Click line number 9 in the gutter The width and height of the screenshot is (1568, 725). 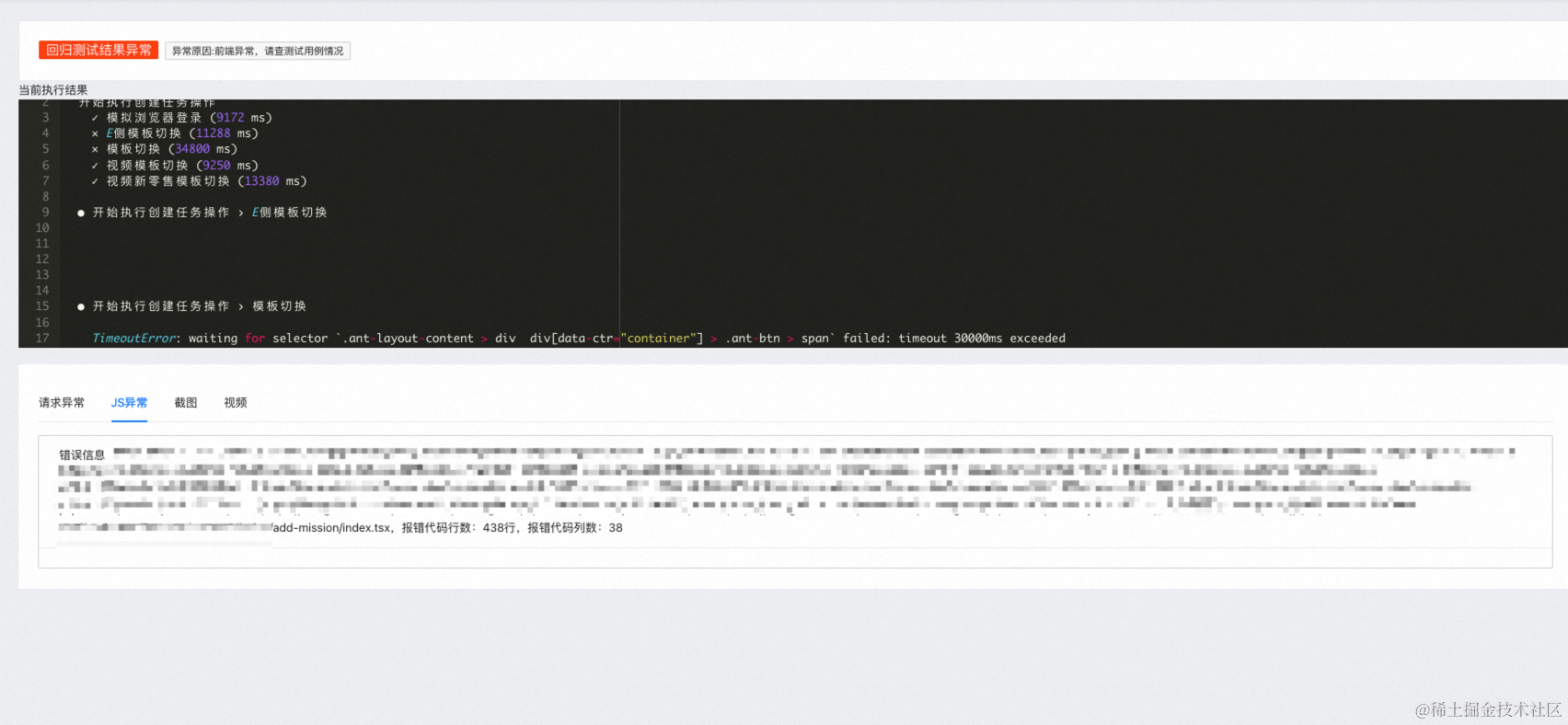click(45, 213)
